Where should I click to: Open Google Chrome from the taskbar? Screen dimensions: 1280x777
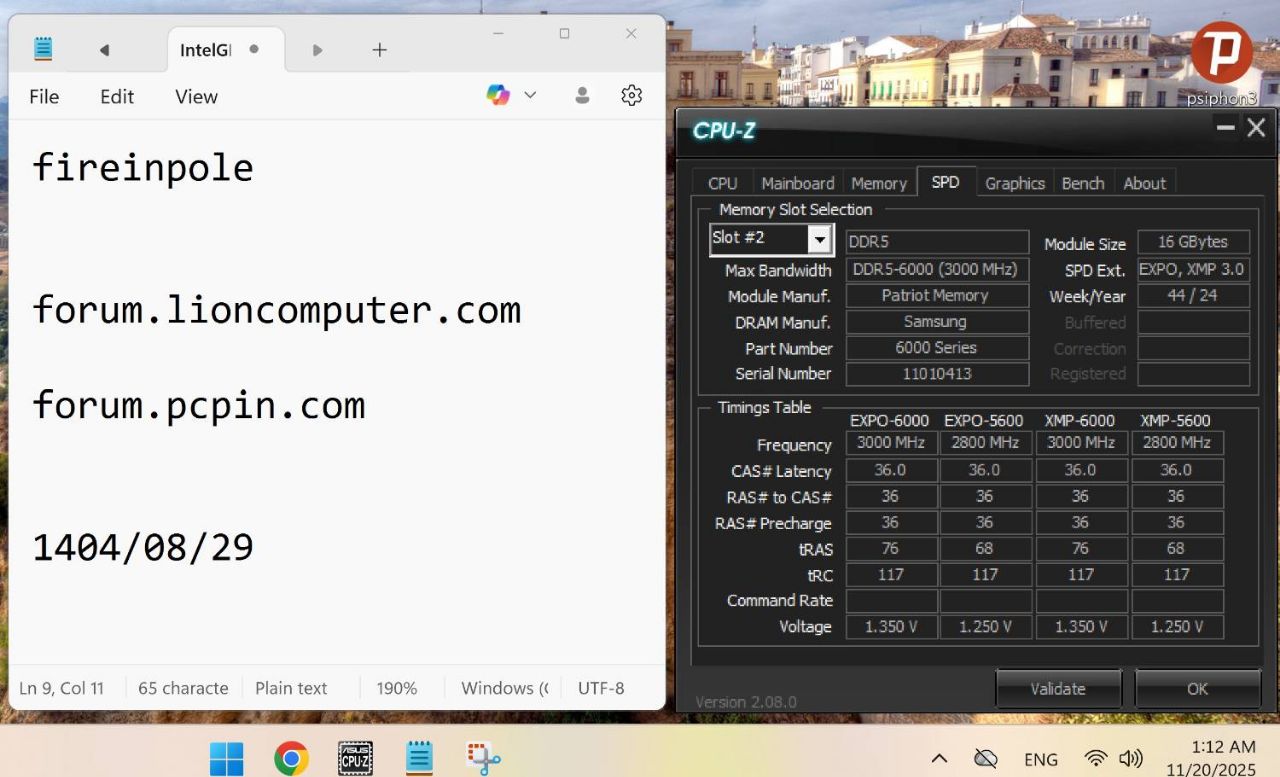(291, 759)
